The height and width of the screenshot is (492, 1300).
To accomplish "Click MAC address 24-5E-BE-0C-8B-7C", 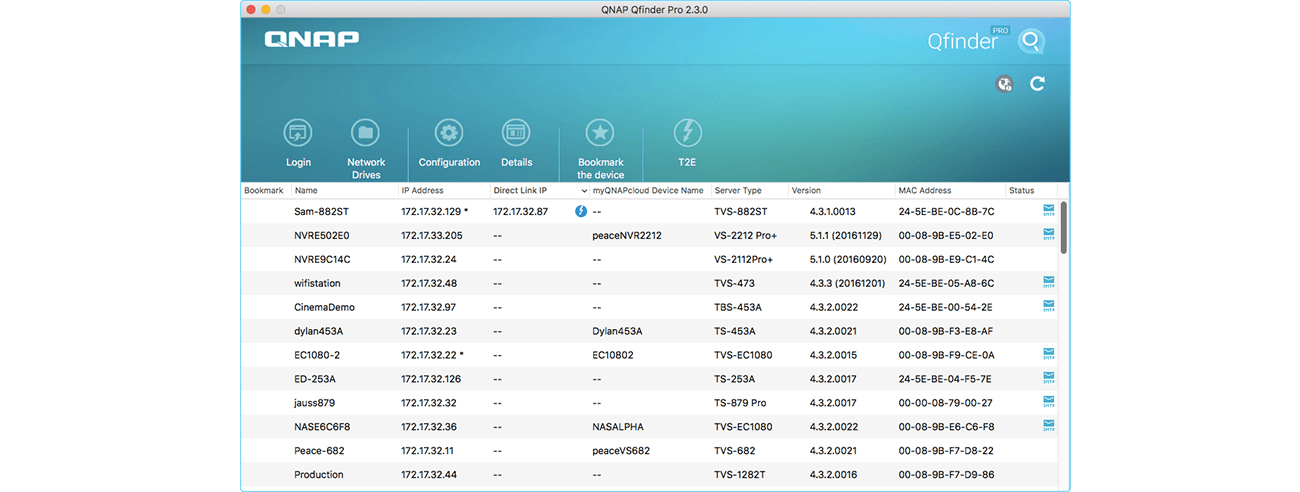I will (946, 211).
